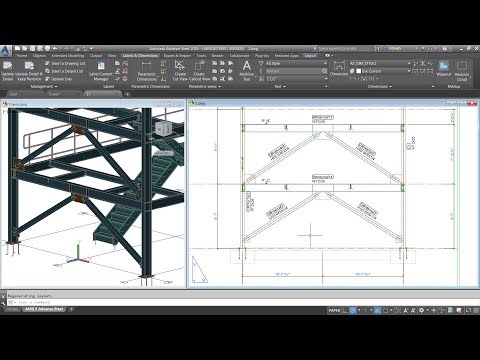480x360 pixels.
Task: Open the Home ribbon tab
Action: (22, 56)
